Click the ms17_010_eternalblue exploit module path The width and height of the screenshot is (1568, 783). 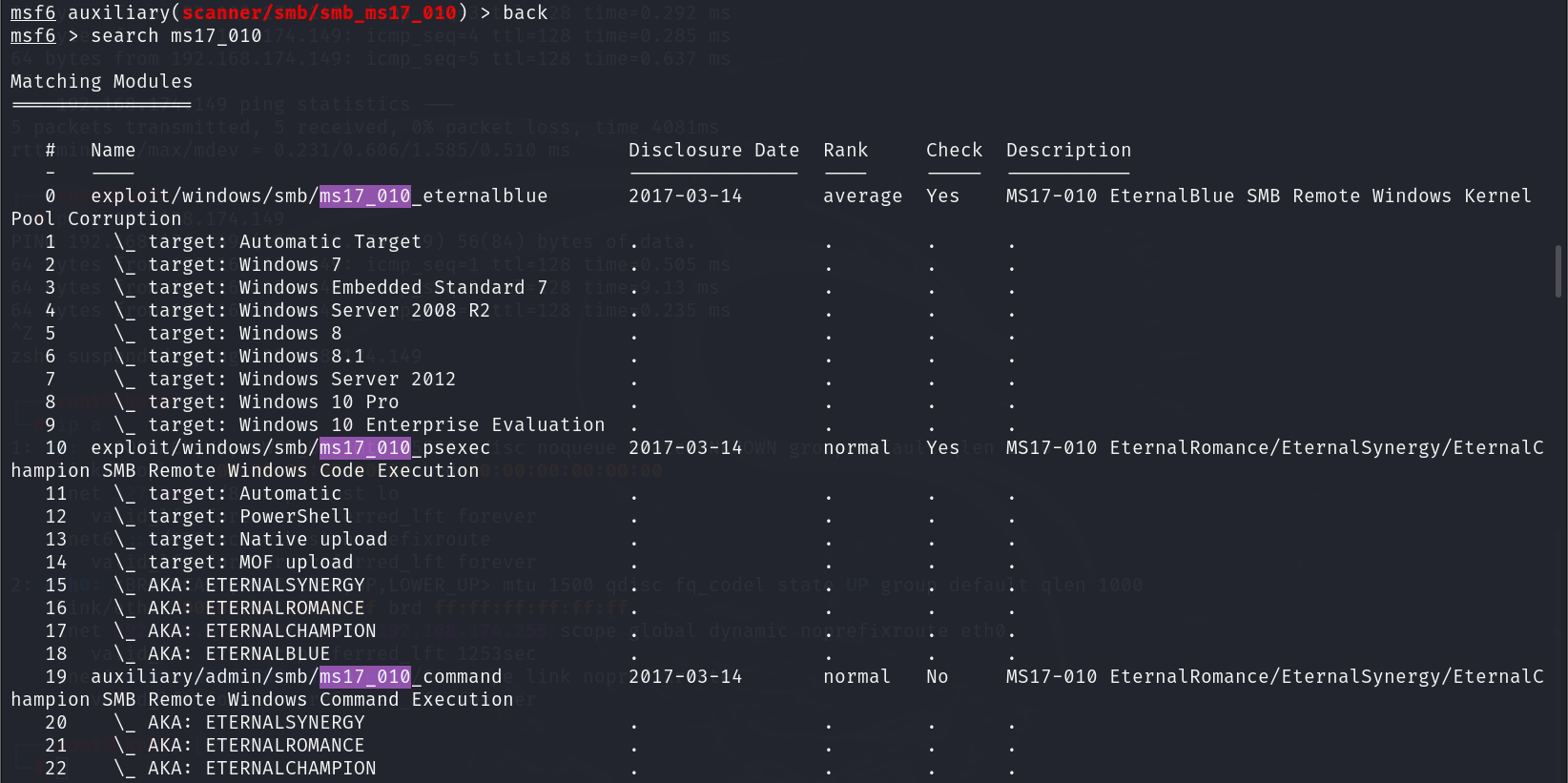tap(319, 196)
